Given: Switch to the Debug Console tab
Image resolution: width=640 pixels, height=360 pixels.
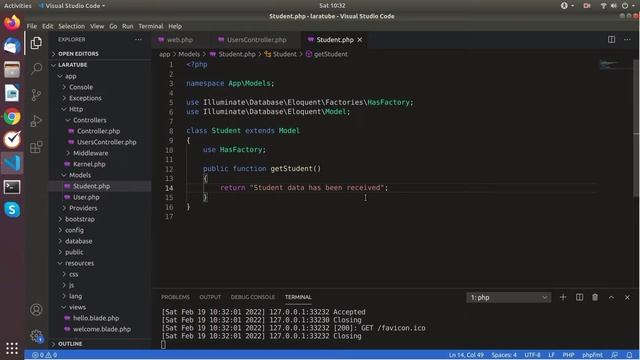Looking at the screenshot, I should (x=253, y=297).
